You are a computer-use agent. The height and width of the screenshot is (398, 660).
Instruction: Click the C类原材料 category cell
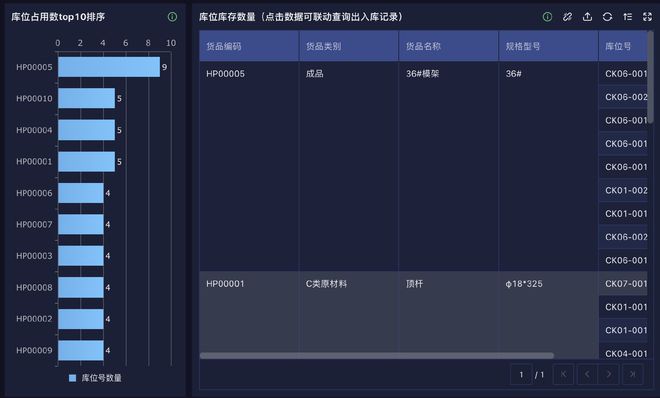pos(349,312)
